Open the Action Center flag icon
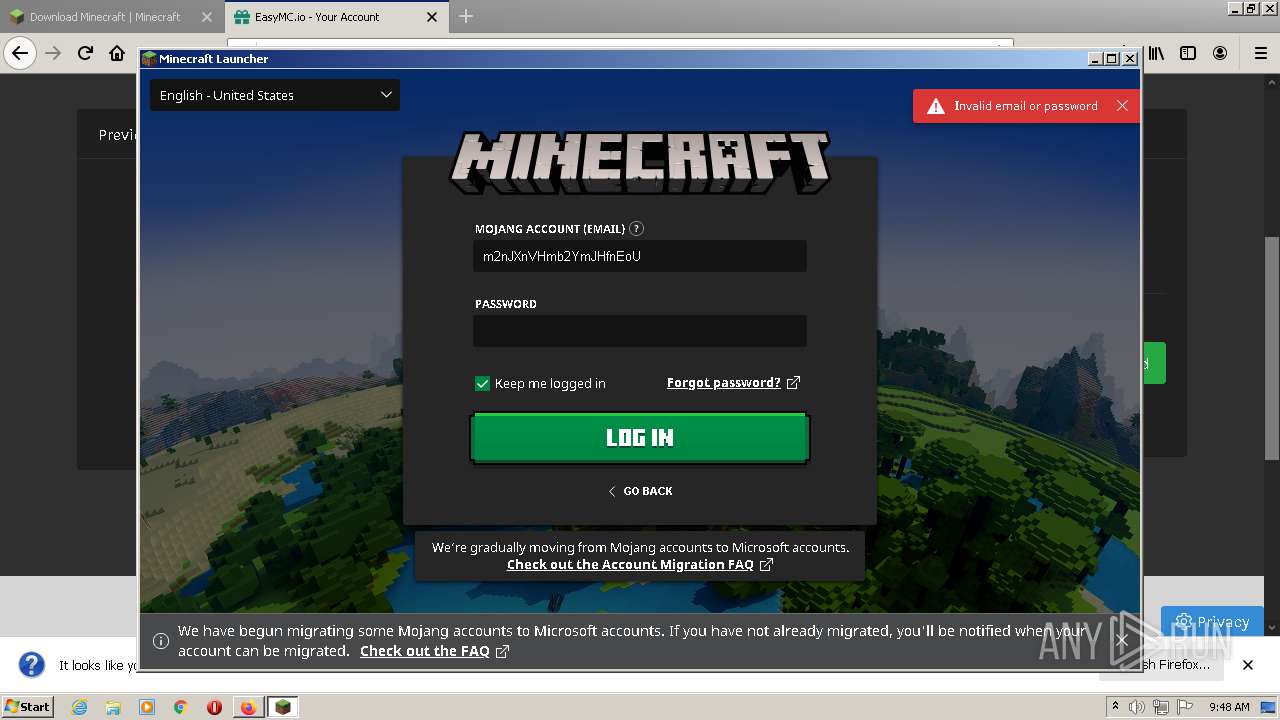 tap(1185, 707)
